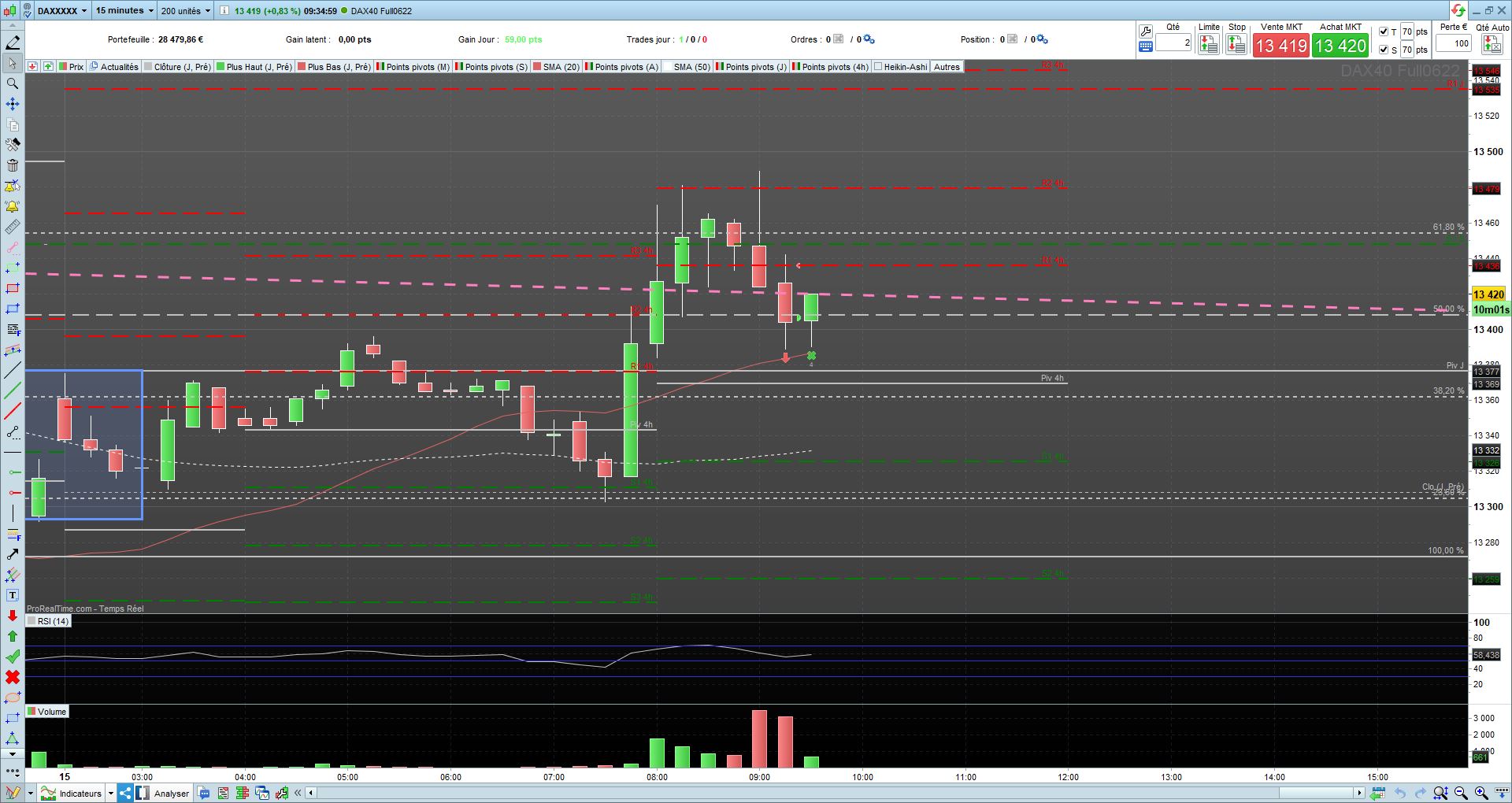1512x803 pixels.
Task: Expand the chart style dropdown arrow
Action: (x=30, y=793)
